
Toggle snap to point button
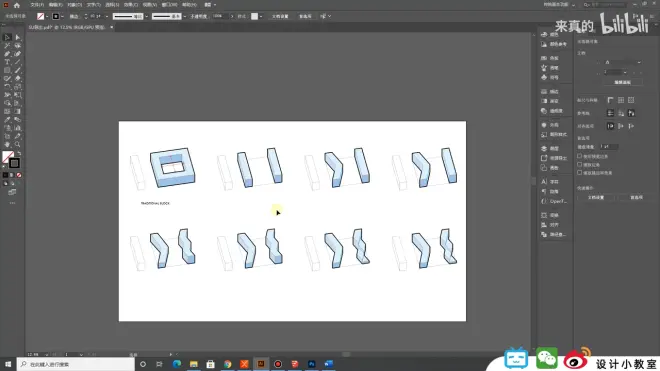(610, 126)
